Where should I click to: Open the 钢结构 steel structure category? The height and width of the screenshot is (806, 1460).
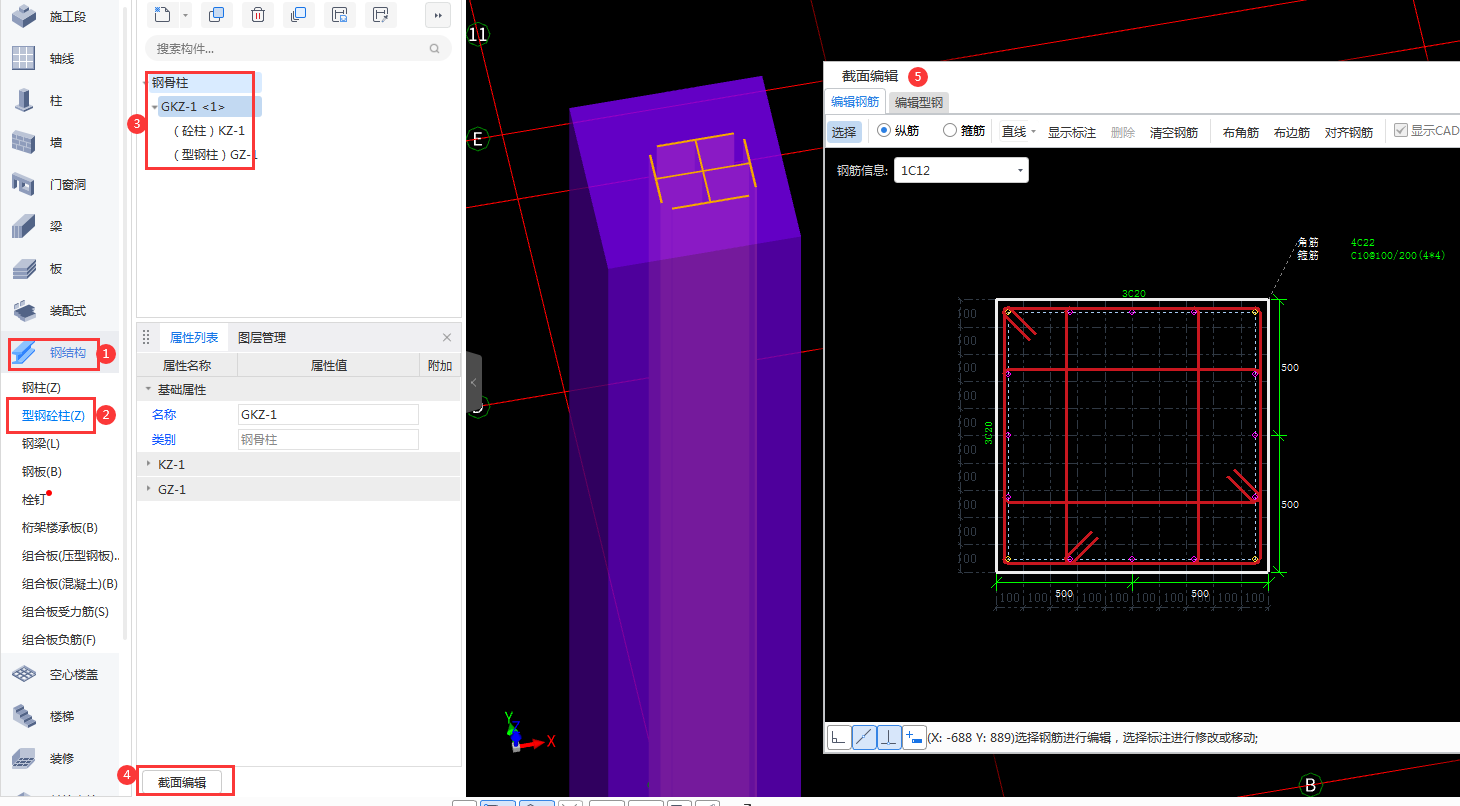61,353
